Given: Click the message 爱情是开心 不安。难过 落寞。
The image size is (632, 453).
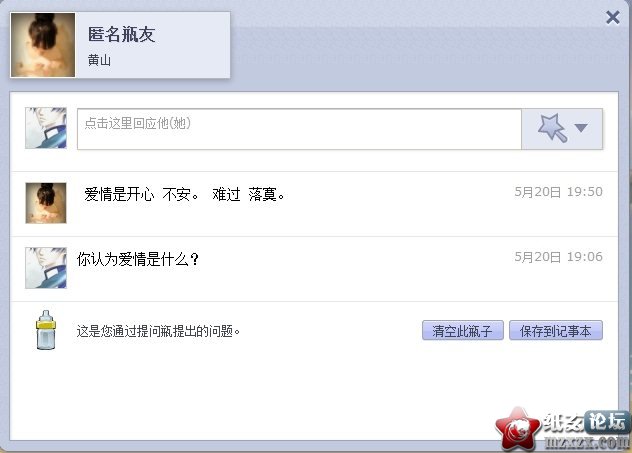Looking at the screenshot, I should tap(185, 195).
